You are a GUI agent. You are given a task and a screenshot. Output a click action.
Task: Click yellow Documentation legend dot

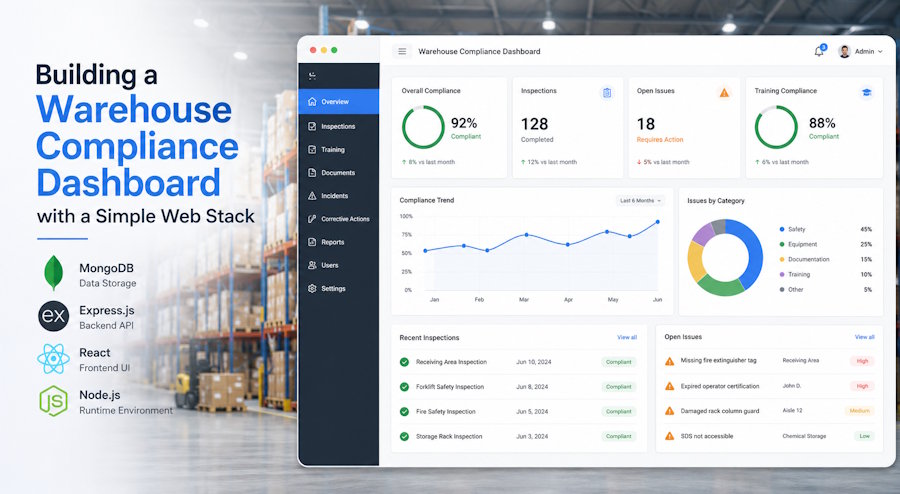point(782,259)
